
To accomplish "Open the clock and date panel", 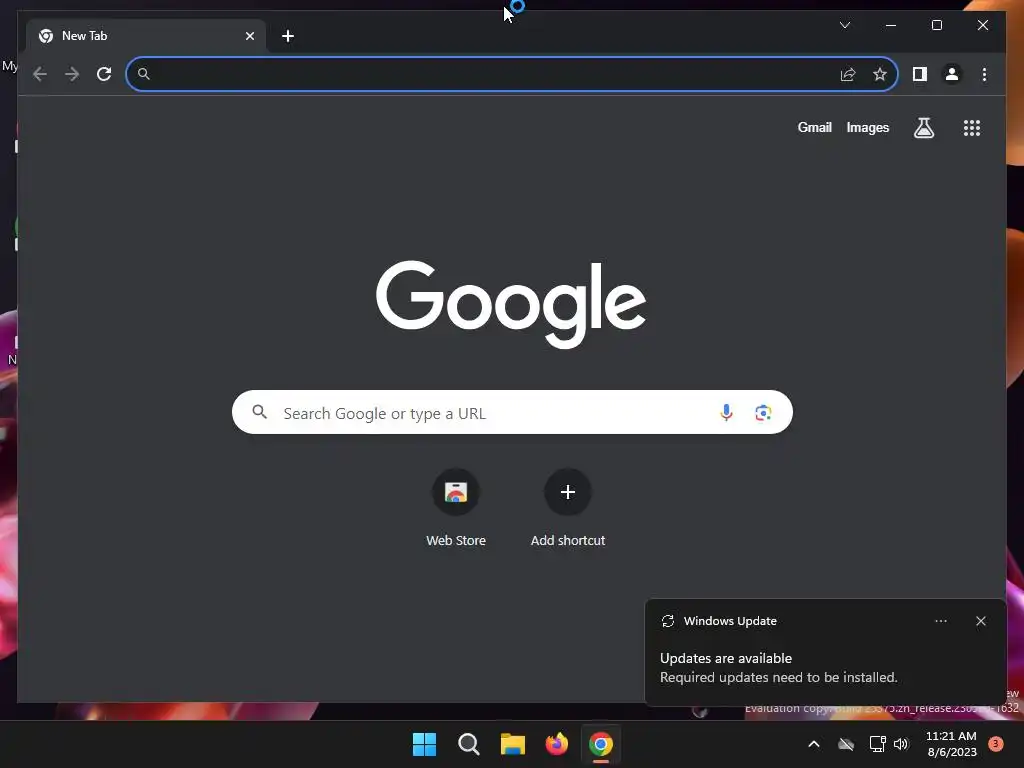I will pyautogui.click(x=952, y=744).
